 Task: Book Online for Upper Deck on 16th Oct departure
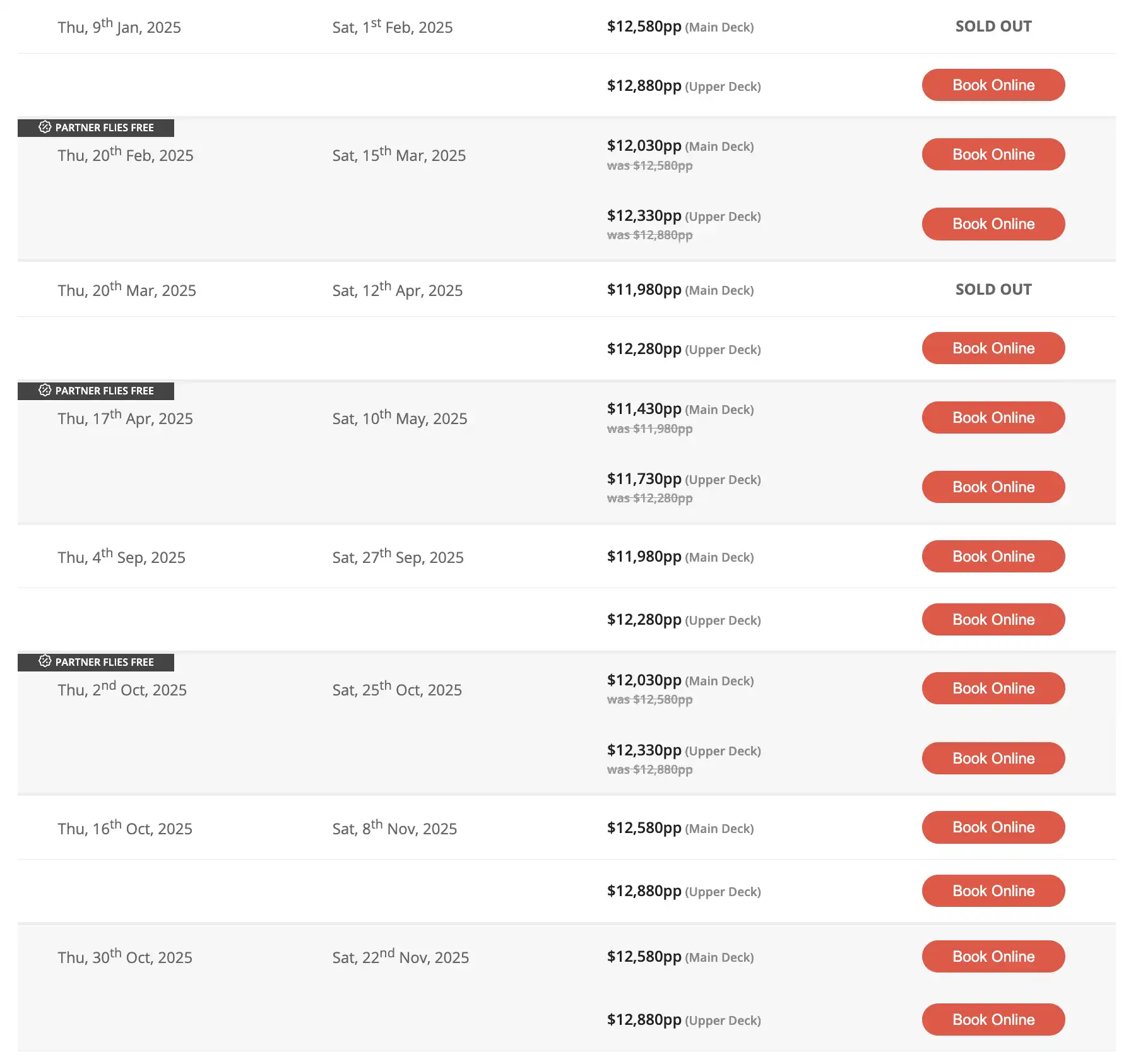993,890
